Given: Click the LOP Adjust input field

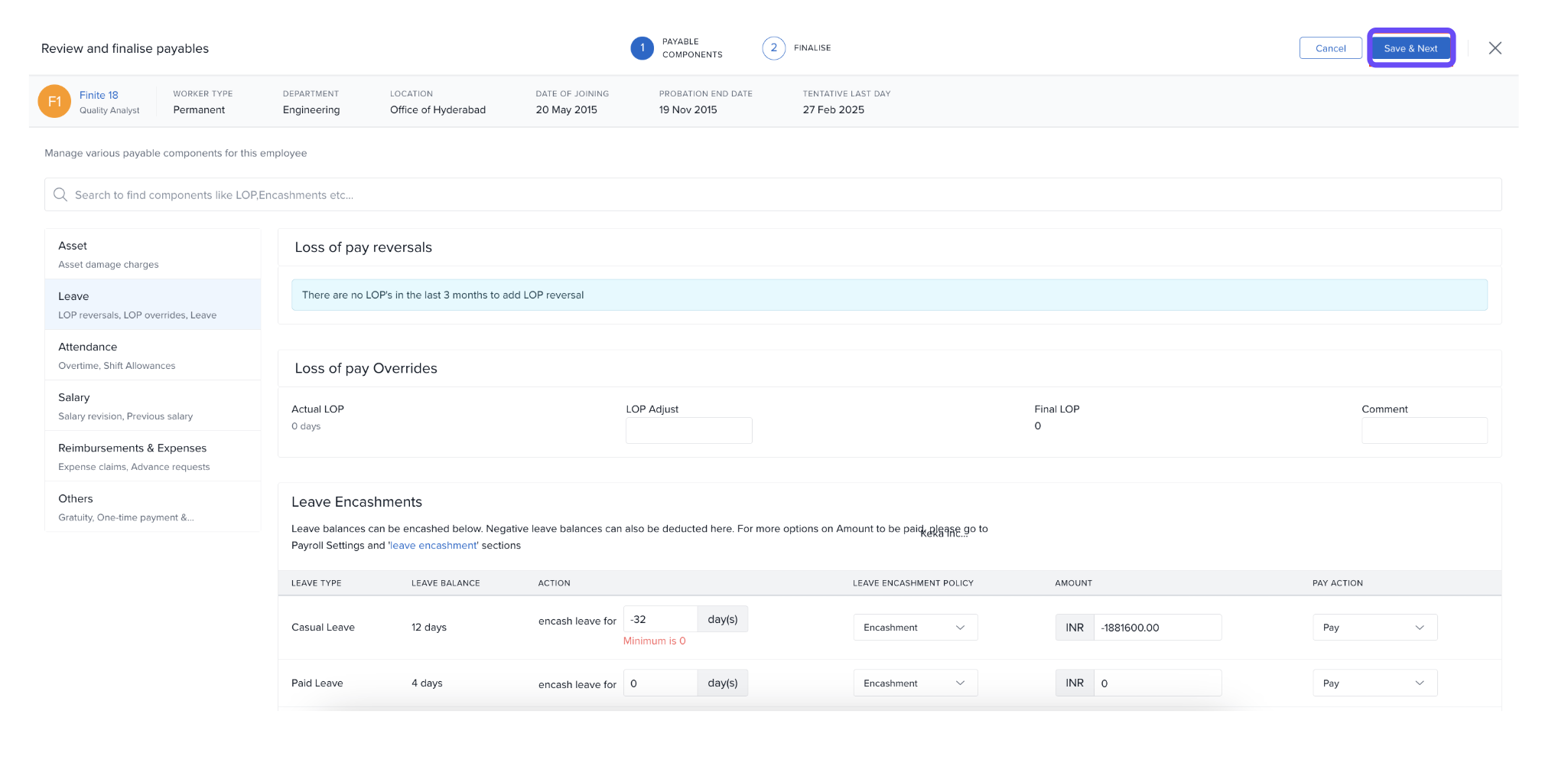Looking at the screenshot, I should pyautogui.click(x=688, y=430).
